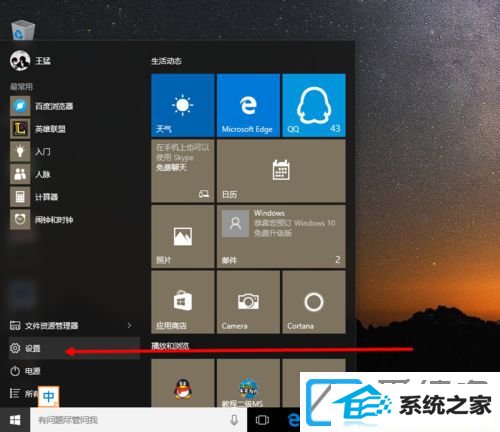The width and height of the screenshot is (500, 432).
Task: Open the Cortana circle tile
Action: pos(314,302)
